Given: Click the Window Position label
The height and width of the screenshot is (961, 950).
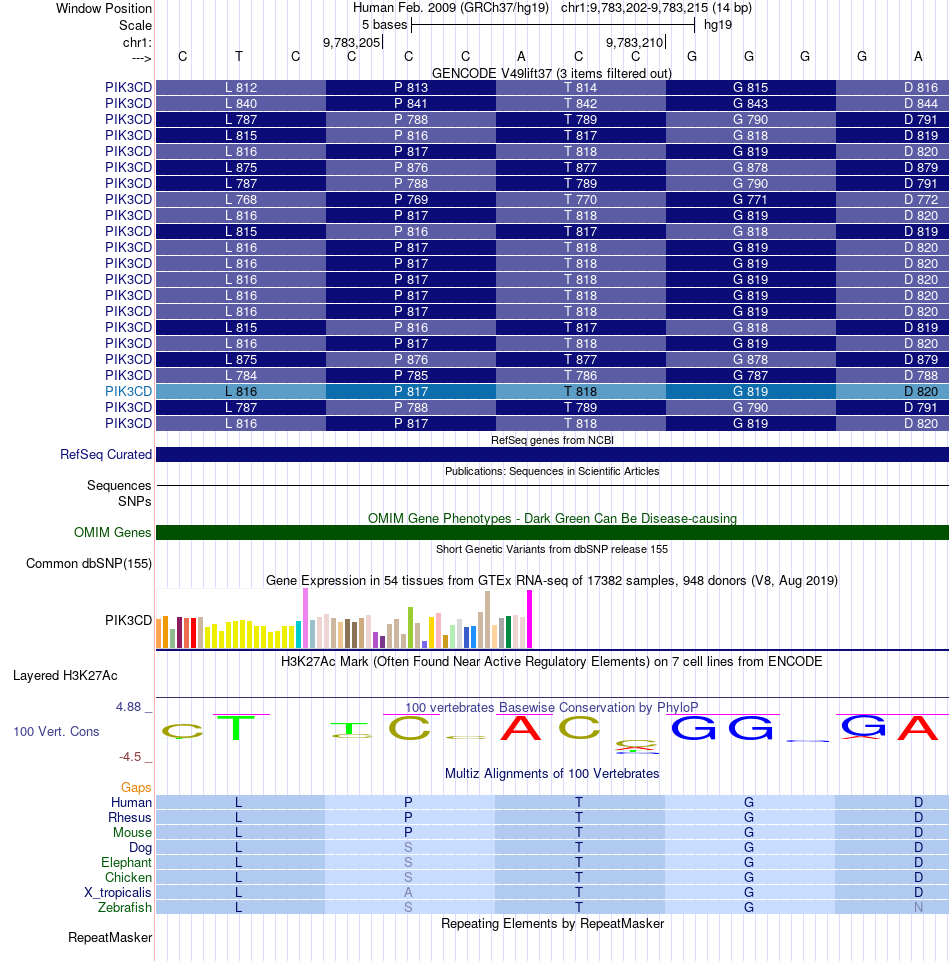Looking at the screenshot, I should [104, 9].
